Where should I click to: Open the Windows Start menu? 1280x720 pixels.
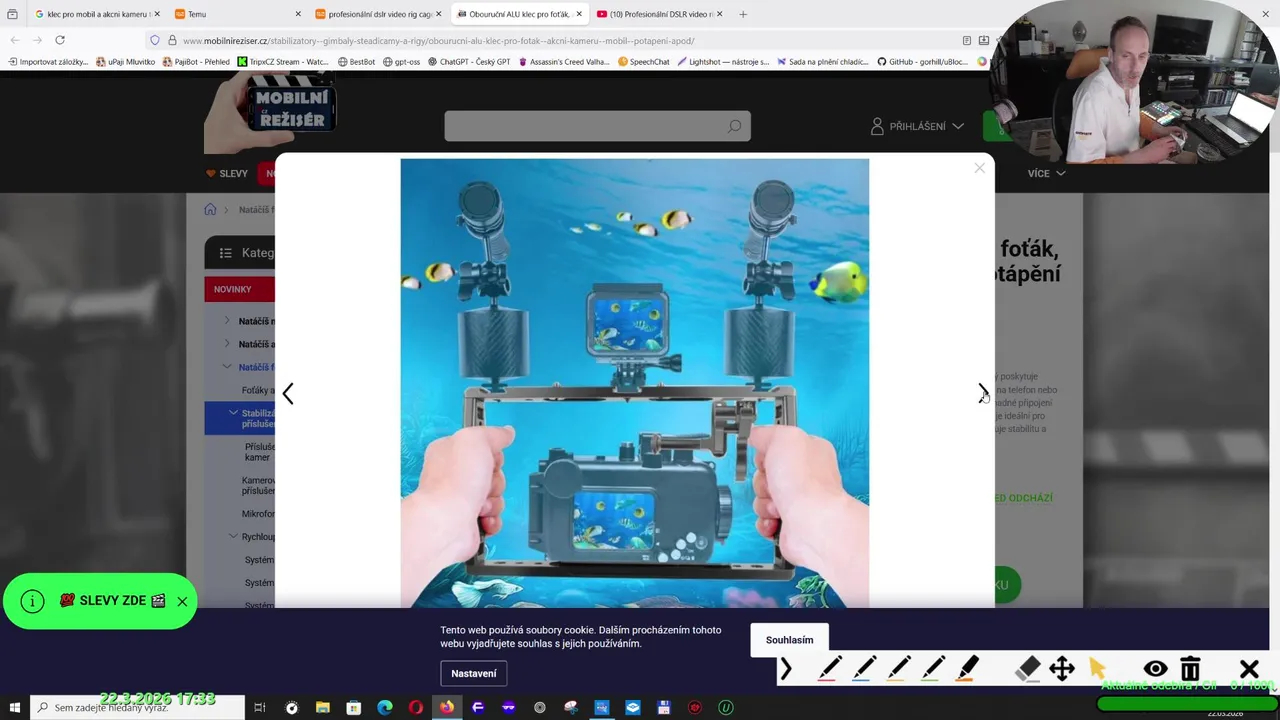pyautogui.click(x=14, y=707)
